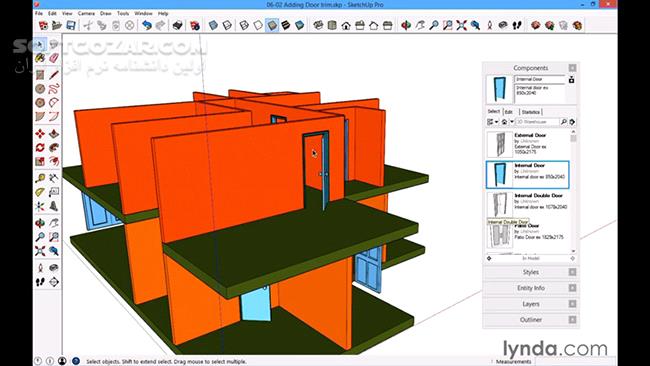650x366 pixels.
Task: Select the Tape Measure tool
Action: 40,179
